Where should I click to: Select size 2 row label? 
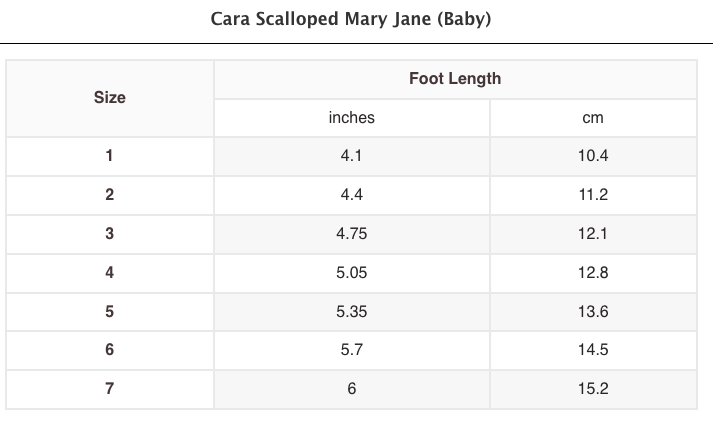[x=110, y=195]
